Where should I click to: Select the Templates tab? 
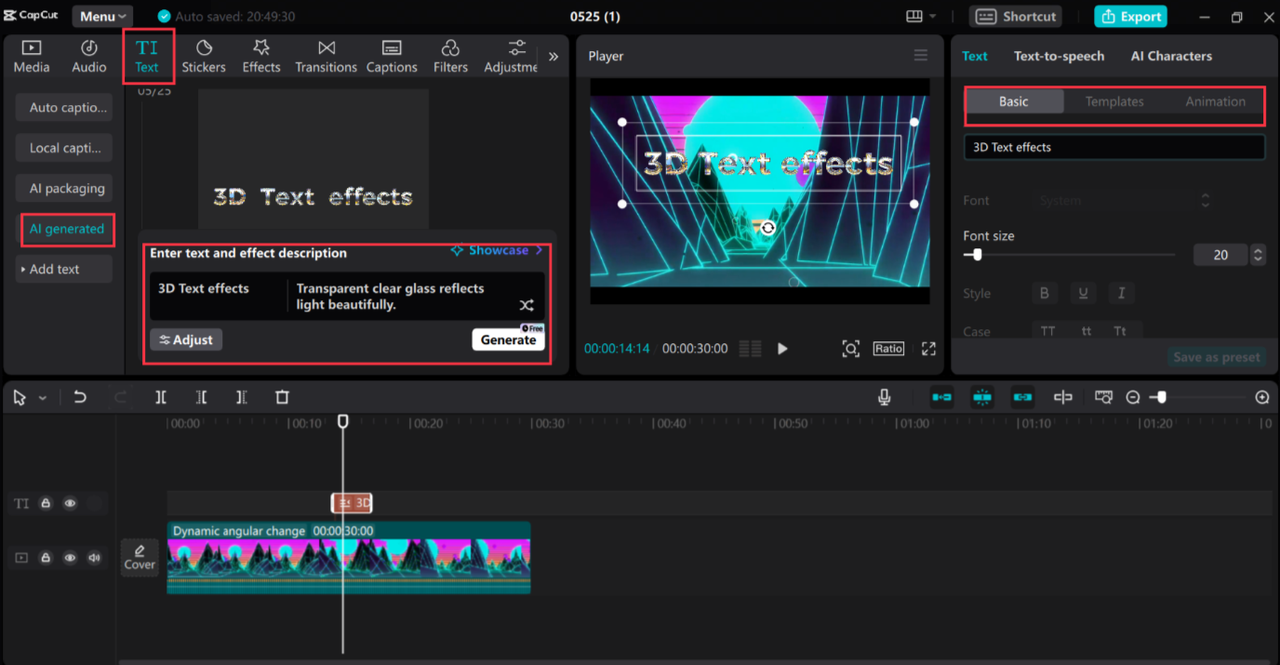coord(1114,102)
